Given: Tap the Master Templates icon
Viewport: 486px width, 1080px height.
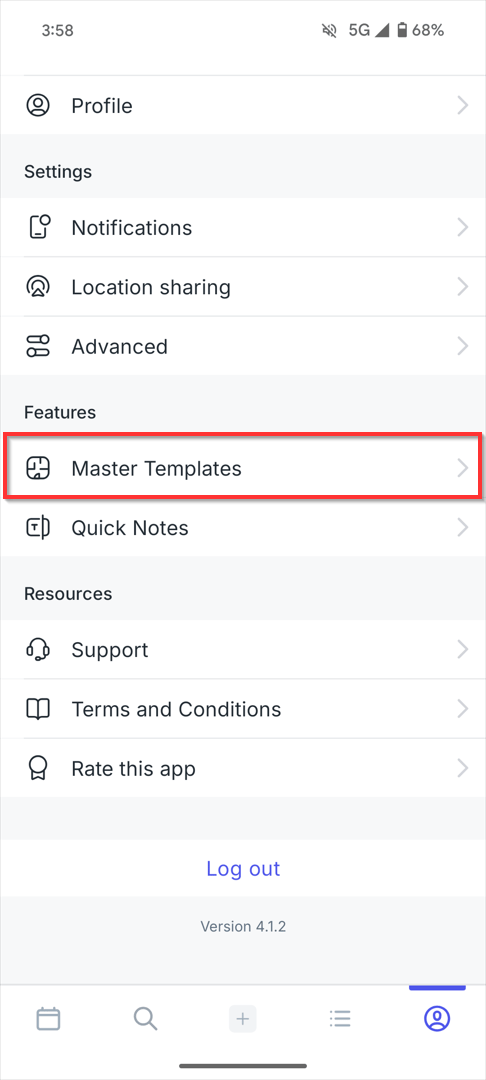Looking at the screenshot, I should 39,468.
